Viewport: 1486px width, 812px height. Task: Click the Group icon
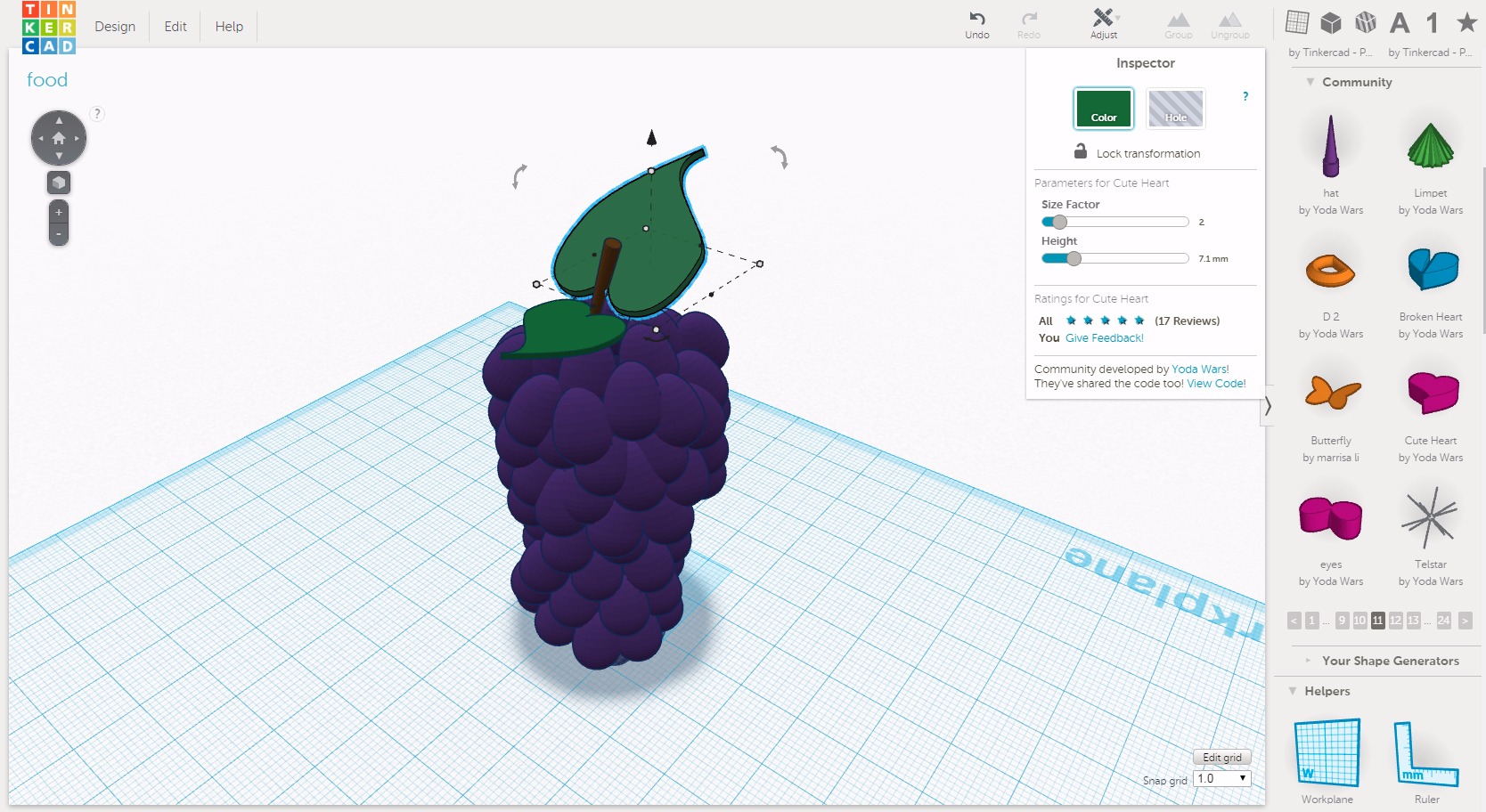pyautogui.click(x=1179, y=25)
